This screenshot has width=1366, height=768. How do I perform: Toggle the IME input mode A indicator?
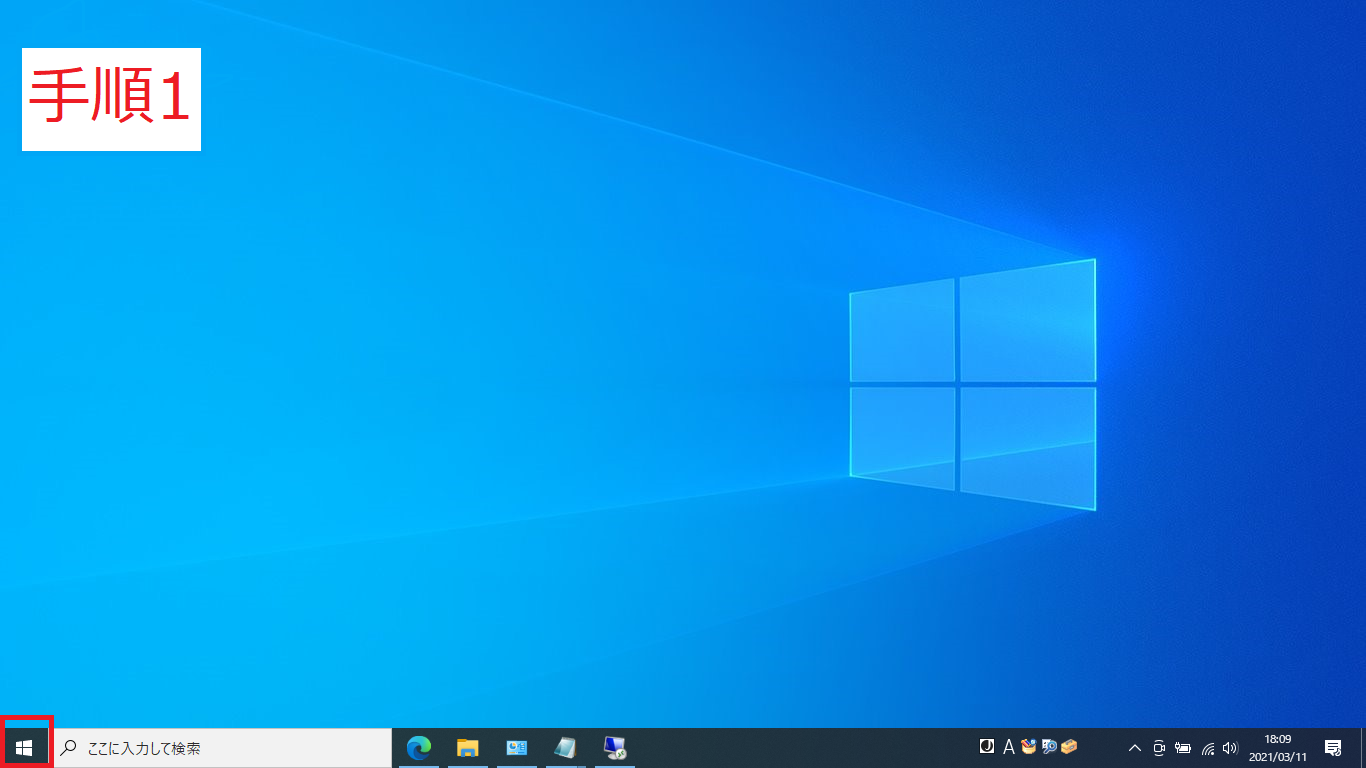point(1008,747)
